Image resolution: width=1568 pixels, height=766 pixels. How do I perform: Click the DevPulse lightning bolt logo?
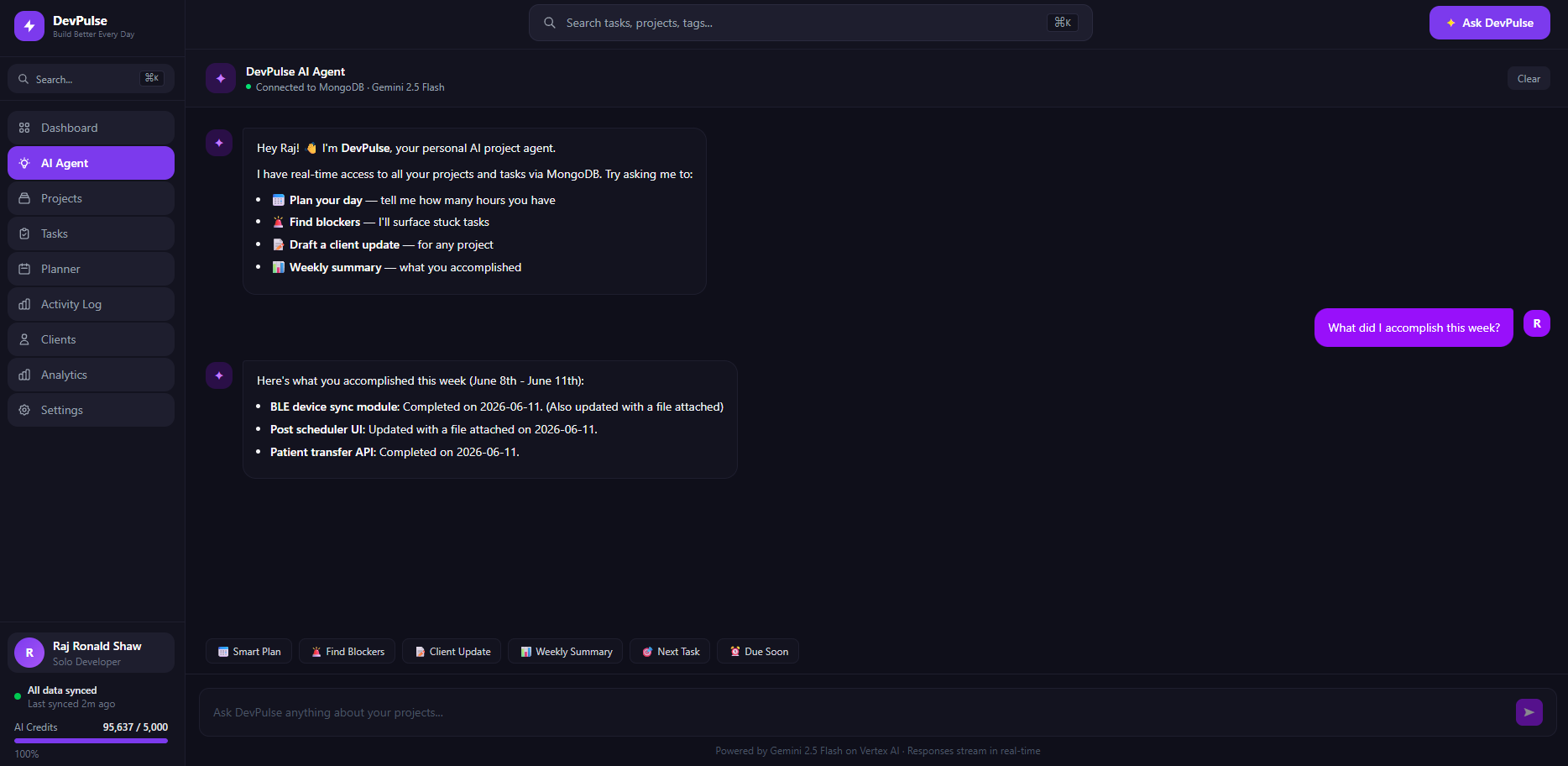29,26
